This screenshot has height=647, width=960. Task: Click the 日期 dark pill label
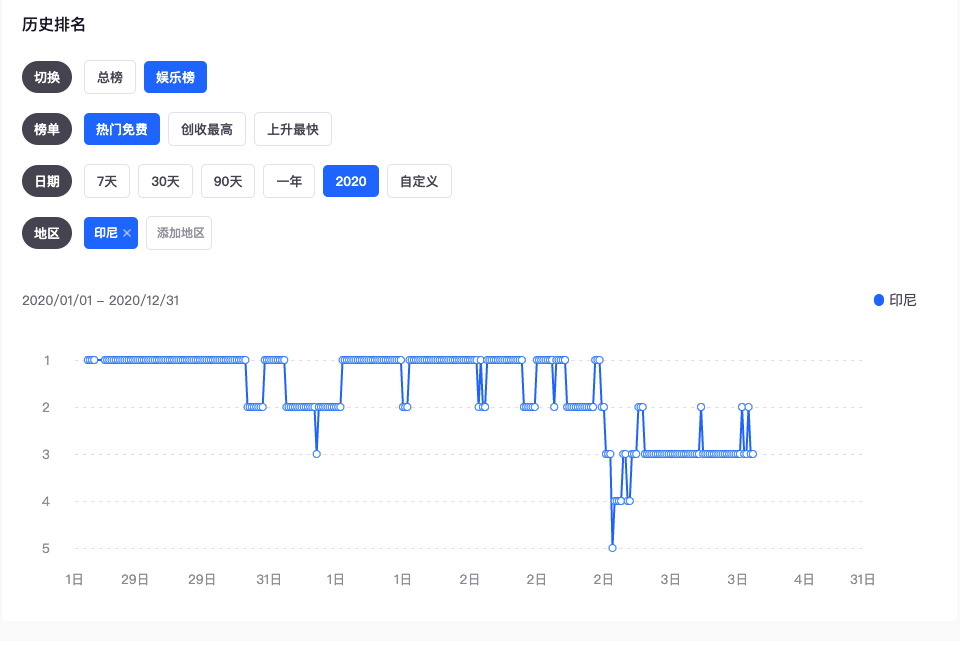point(46,180)
